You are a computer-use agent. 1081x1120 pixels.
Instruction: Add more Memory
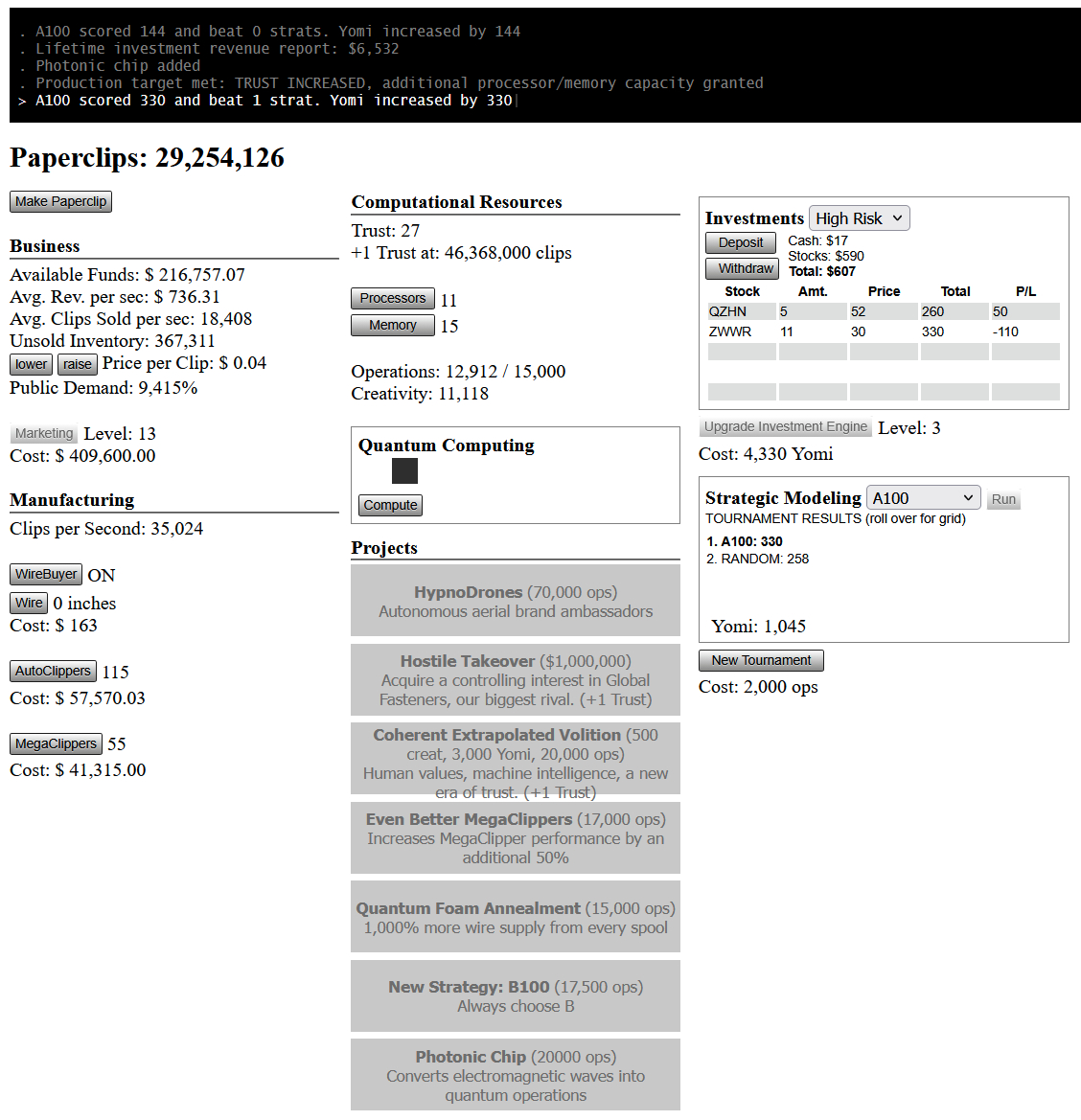pos(392,326)
